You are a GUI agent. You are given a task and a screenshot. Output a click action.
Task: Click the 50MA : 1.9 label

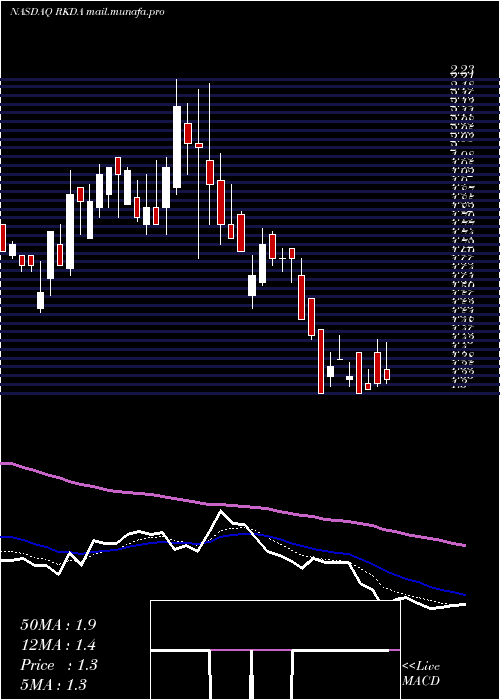click(58, 625)
